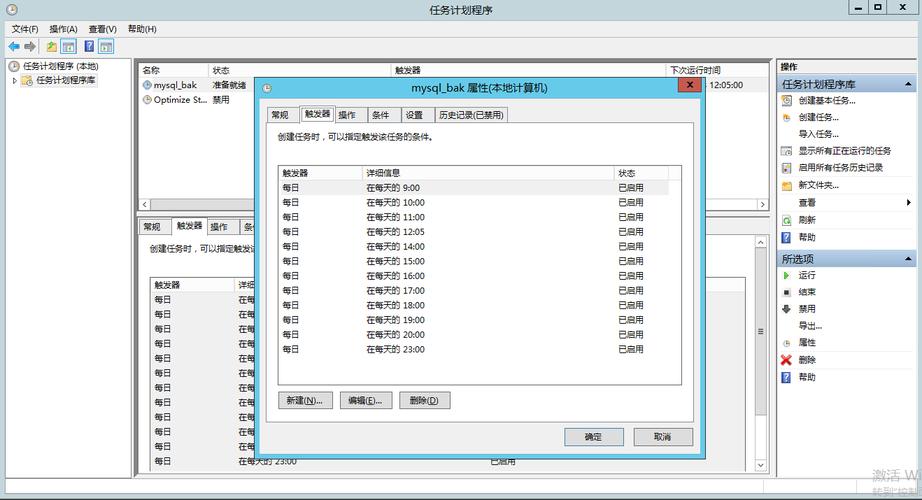The height and width of the screenshot is (500, 922).
Task: Open the 历史记录(已禁用) tab
Action: (471, 115)
